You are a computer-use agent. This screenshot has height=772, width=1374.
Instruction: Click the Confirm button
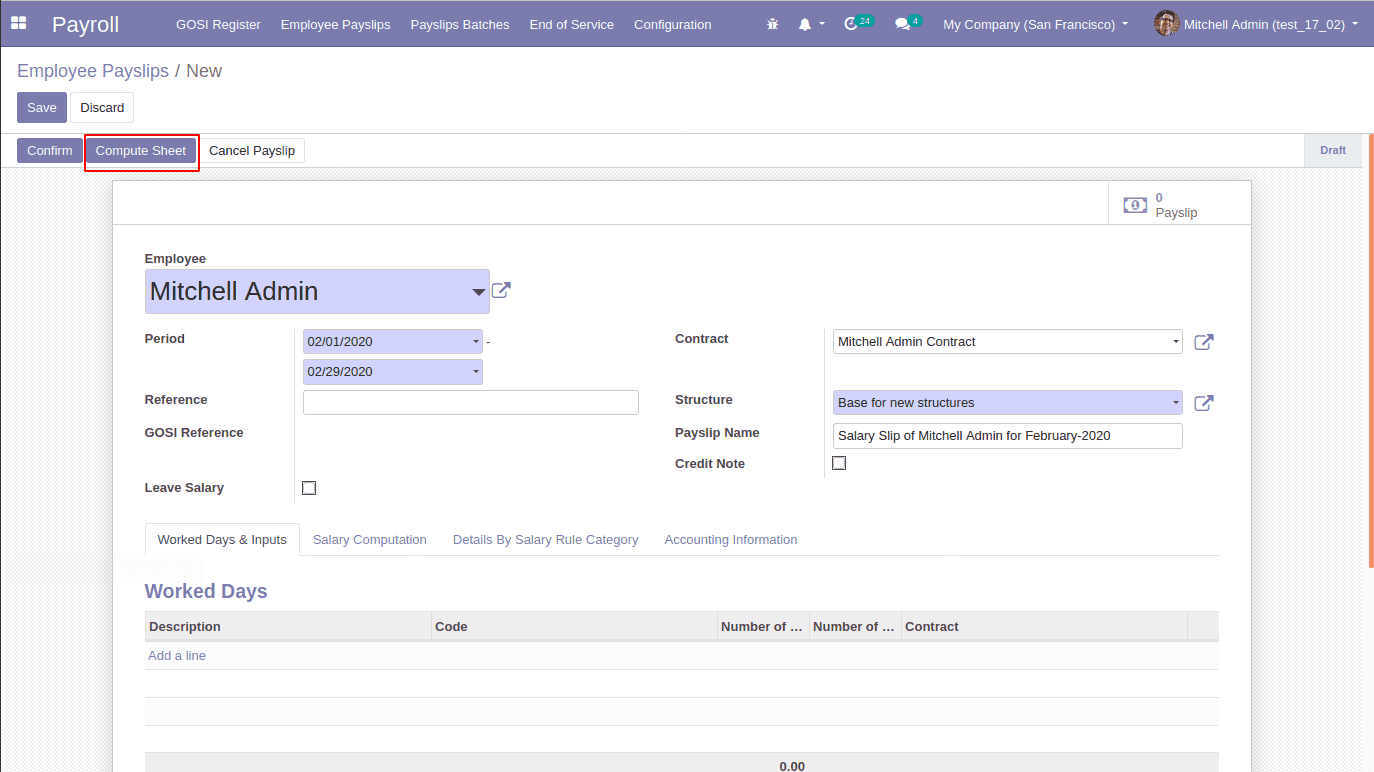tap(50, 150)
